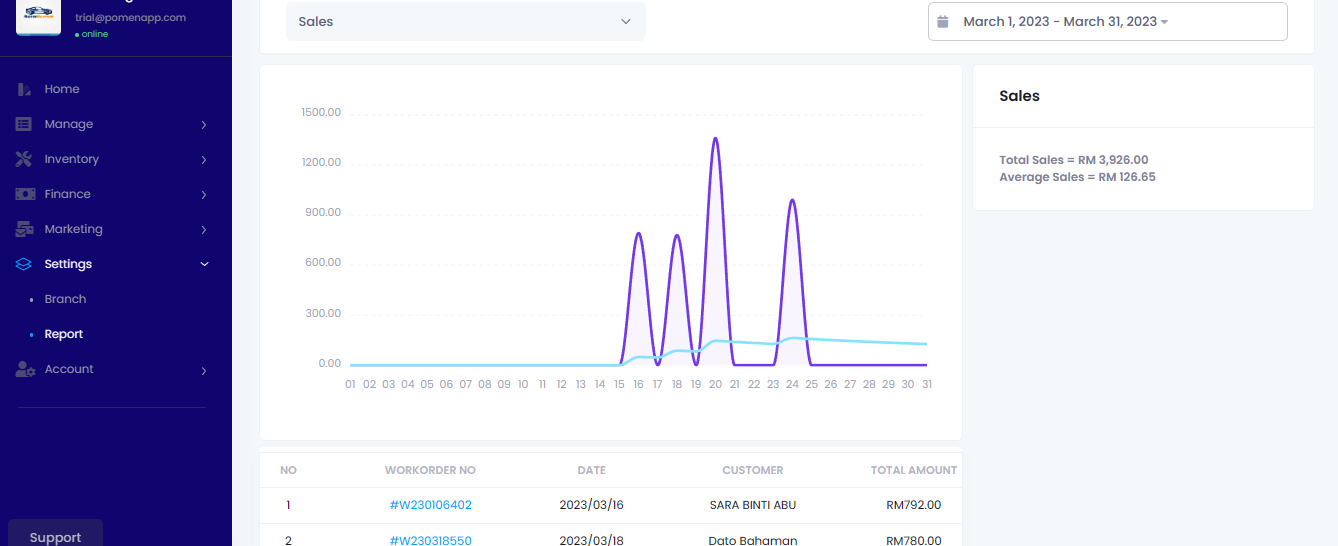Screen dimensions: 1338x546
Task: Click the Marketing icon in sidebar
Action: pos(24,229)
